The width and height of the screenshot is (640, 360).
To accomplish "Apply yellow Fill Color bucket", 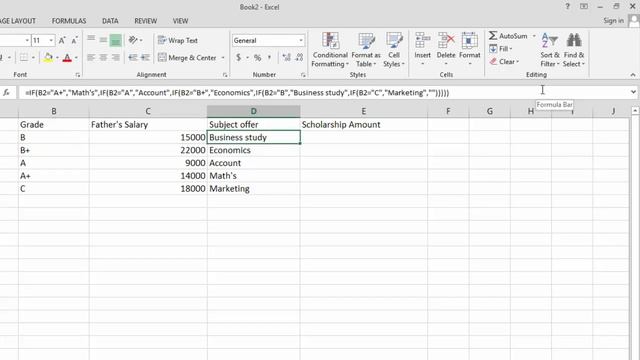I will pos(48,58).
